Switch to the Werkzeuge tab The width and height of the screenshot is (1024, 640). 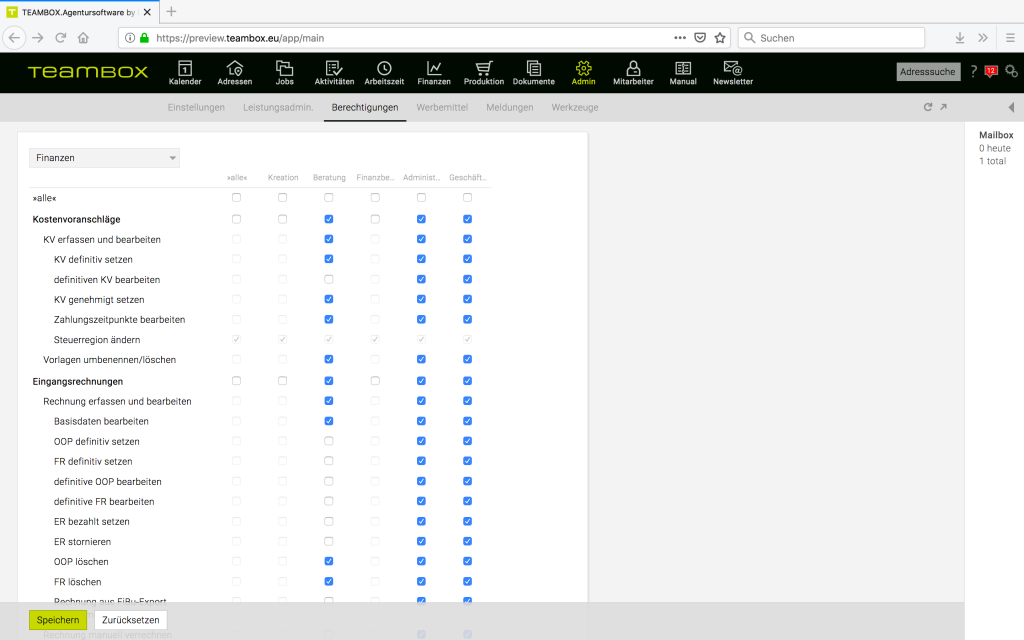pyautogui.click(x=575, y=107)
